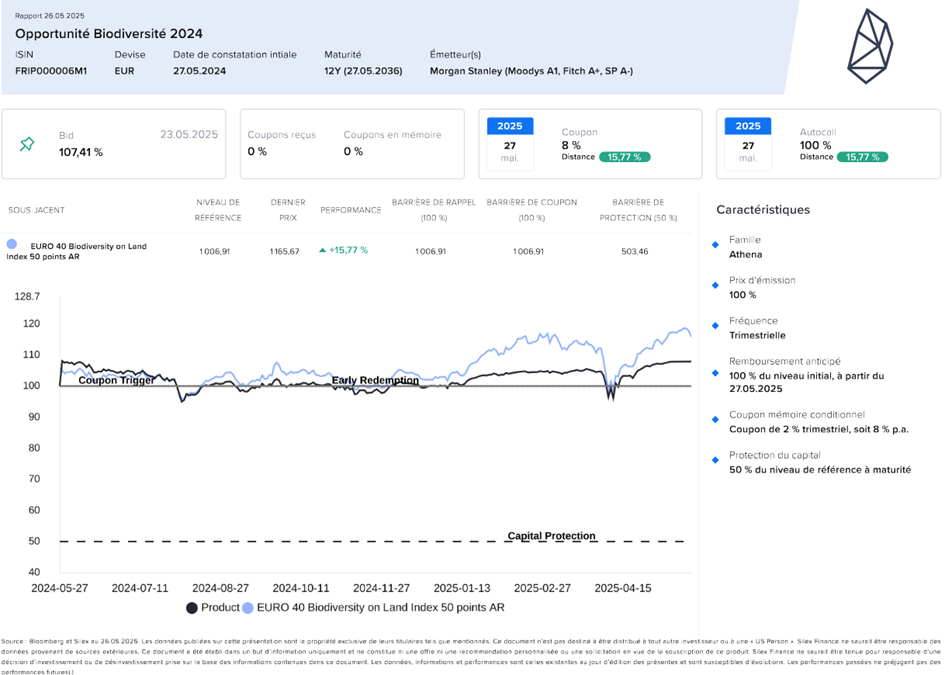Image resolution: width=945 pixels, height=675 pixels.
Task: Click the Famille value Athena
Action: click(746, 255)
